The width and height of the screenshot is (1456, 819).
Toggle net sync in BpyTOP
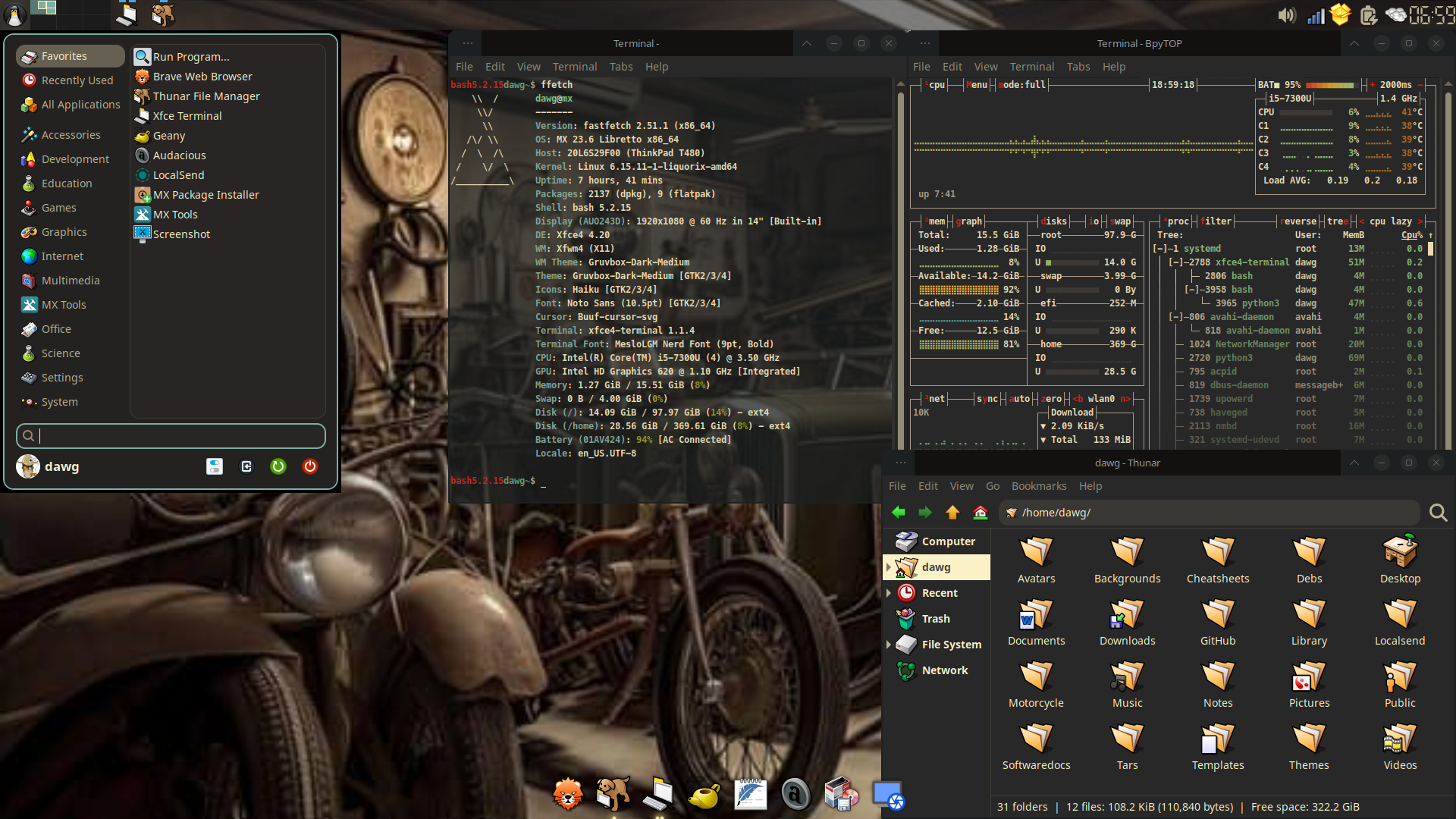coord(987,399)
